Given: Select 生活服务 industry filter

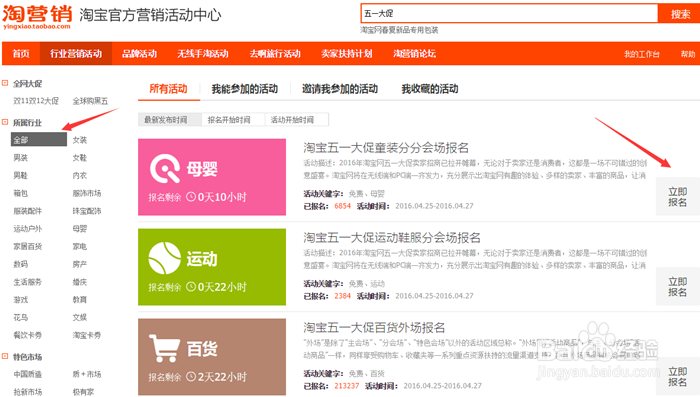Looking at the screenshot, I should [28, 282].
